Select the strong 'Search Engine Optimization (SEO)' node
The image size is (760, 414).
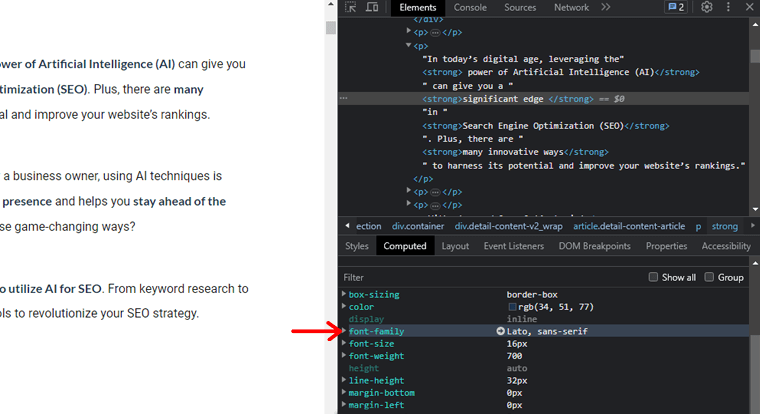(545, 126)
